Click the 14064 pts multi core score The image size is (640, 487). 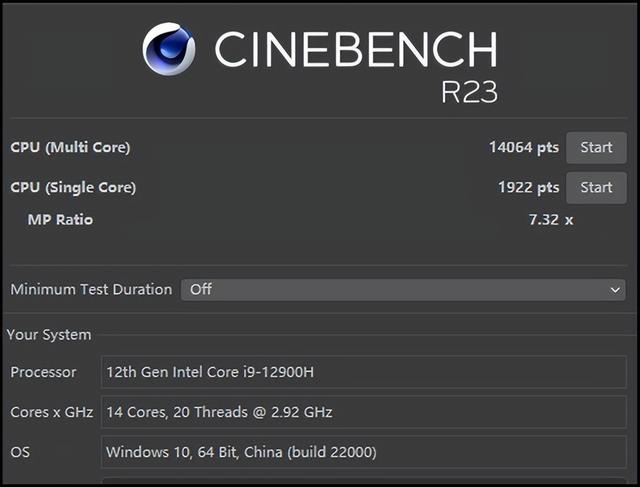coord(524,147)
